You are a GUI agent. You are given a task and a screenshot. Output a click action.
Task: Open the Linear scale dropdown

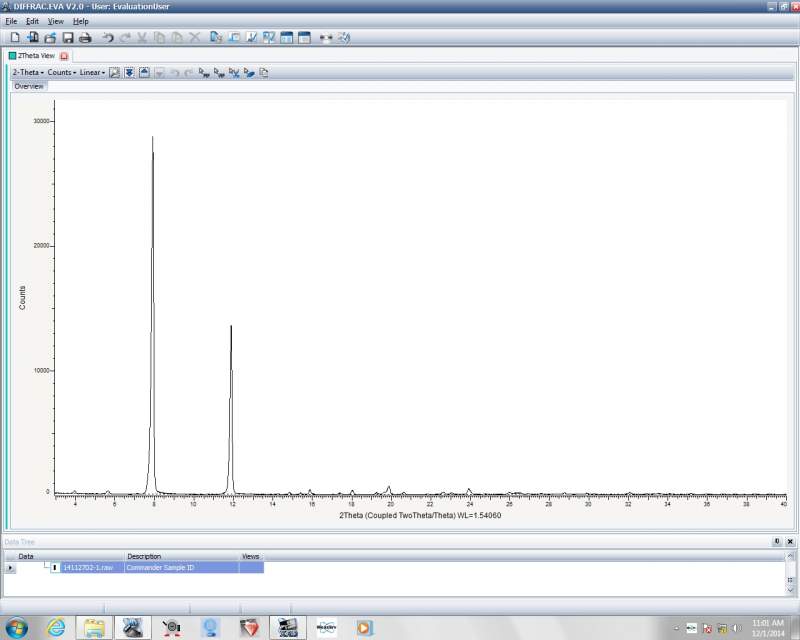[x=92, y=72]
